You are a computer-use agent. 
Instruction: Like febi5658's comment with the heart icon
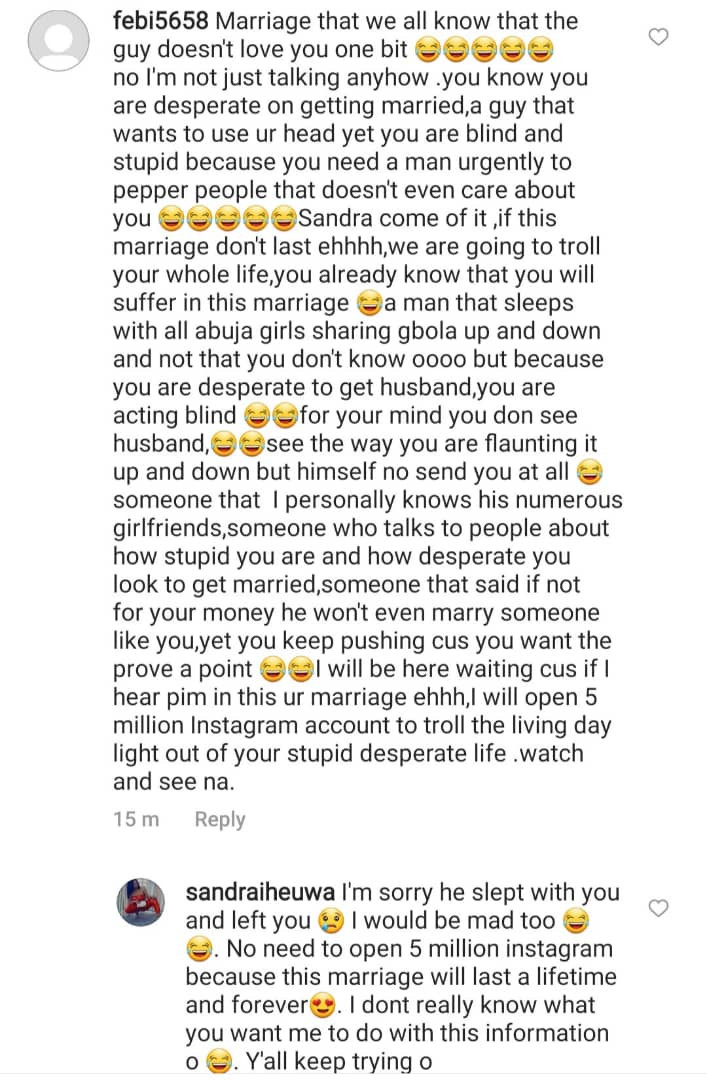pyautogui.click(x=658, y=37)
